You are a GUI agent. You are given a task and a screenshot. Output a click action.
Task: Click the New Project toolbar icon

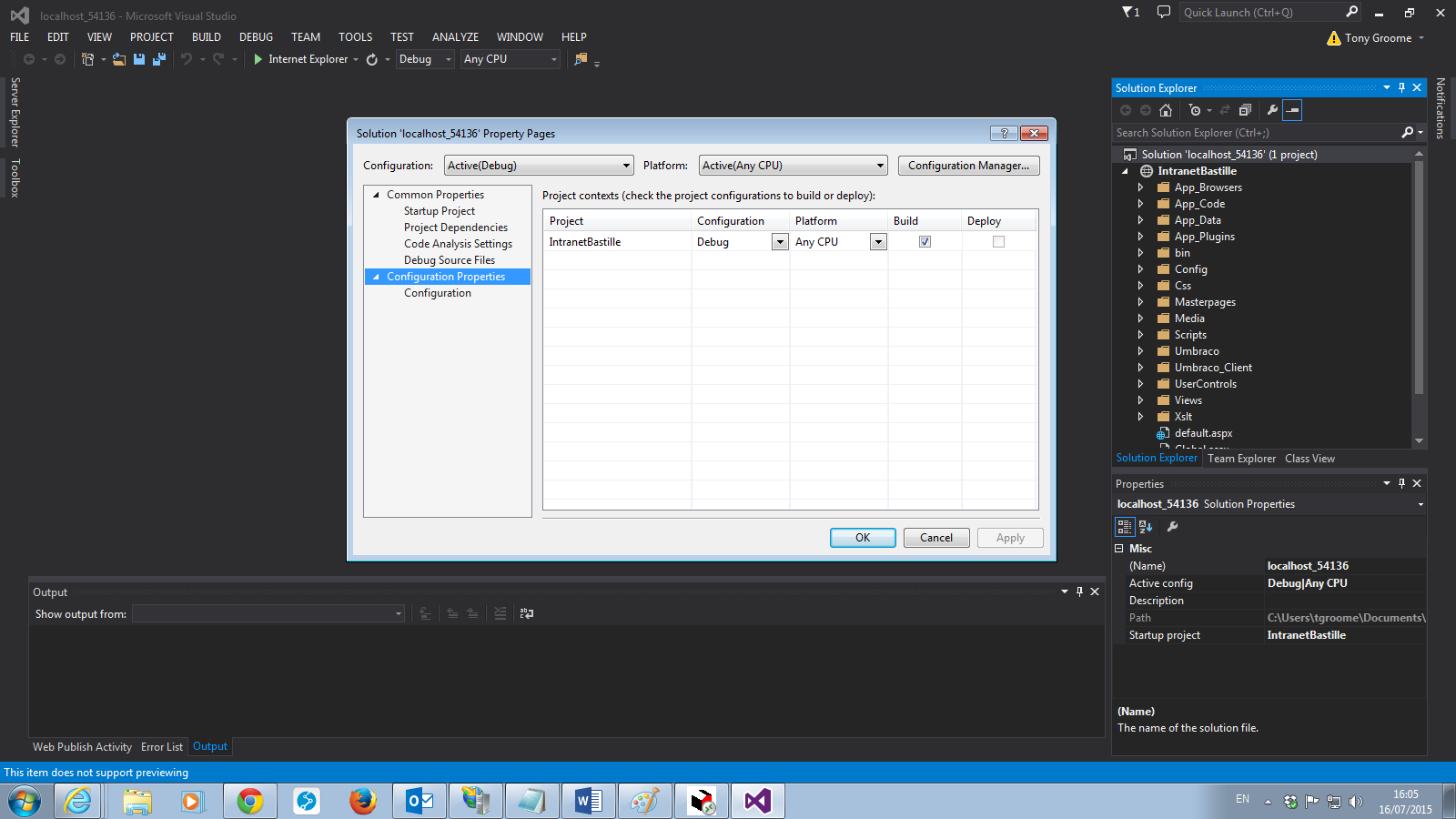coord(87,59)
